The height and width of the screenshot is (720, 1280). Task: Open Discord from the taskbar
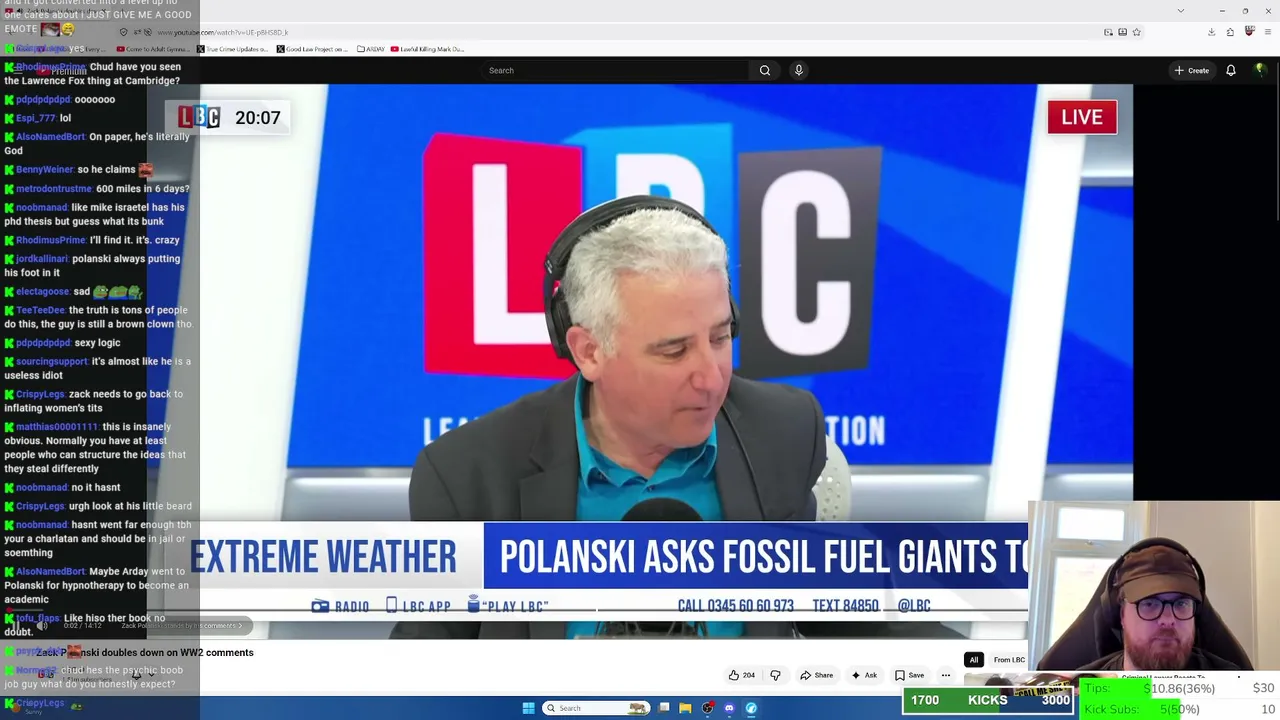click(729, 708)
